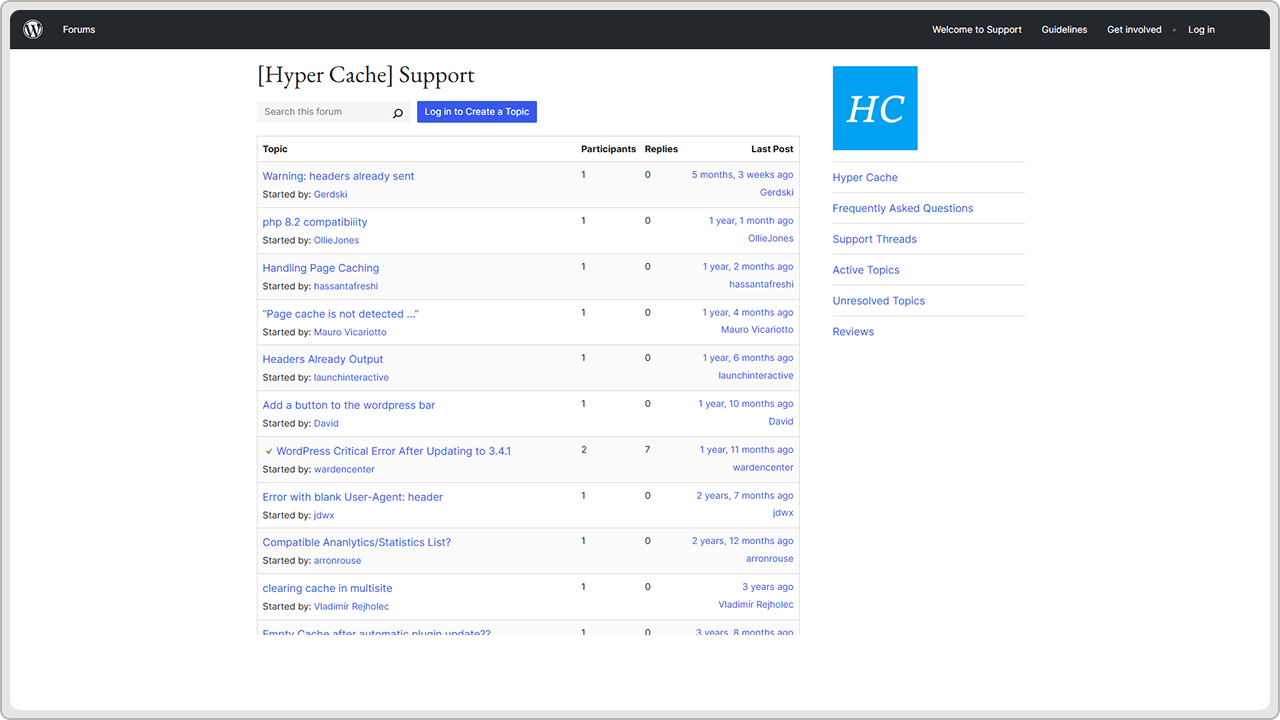Click last post 1 year, 10 months ago
This screenshot has height=720, width=1280.
[x=746, y=404]
